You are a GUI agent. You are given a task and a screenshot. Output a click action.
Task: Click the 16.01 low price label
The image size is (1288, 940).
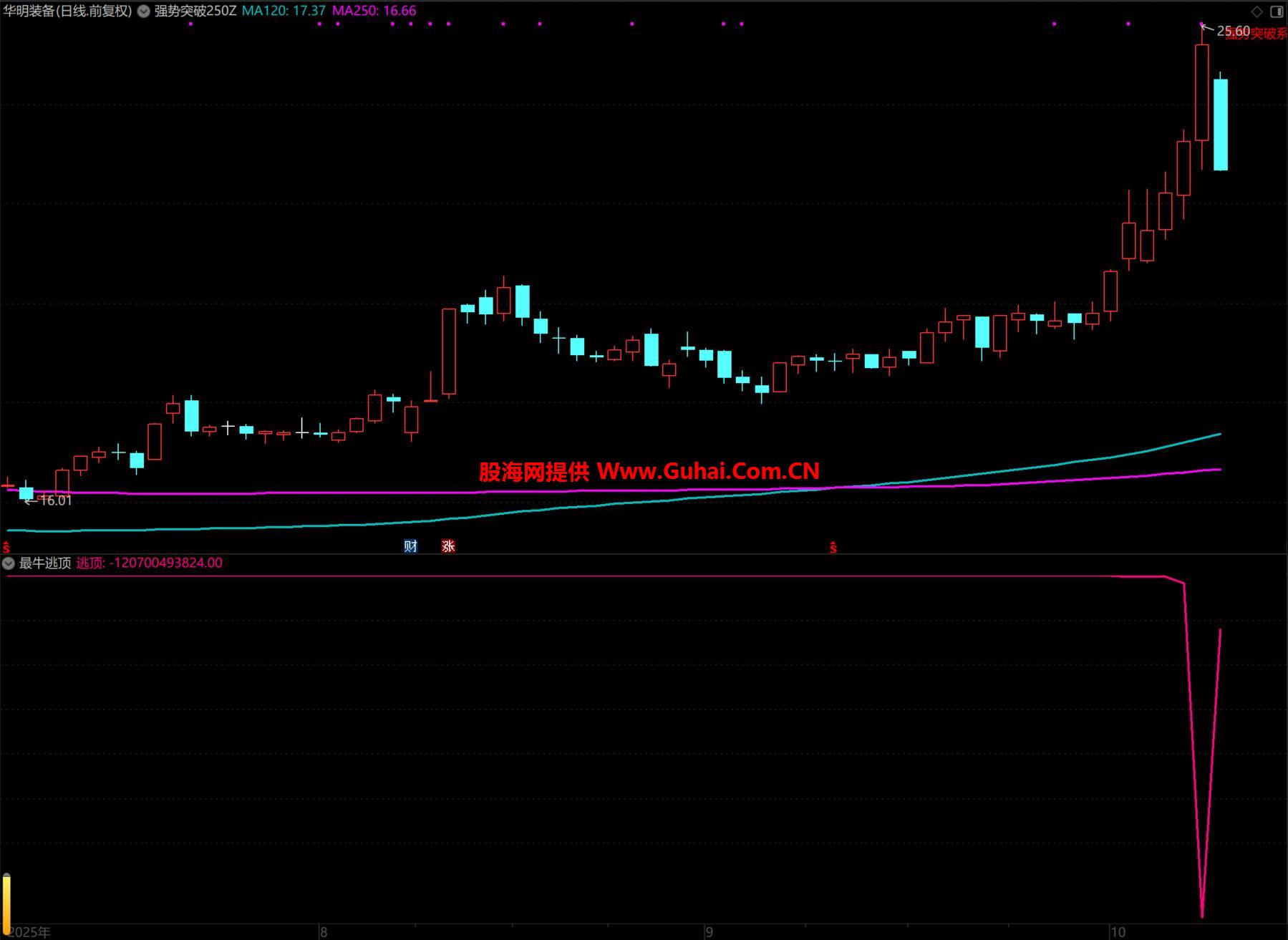[x=55, y=500]
